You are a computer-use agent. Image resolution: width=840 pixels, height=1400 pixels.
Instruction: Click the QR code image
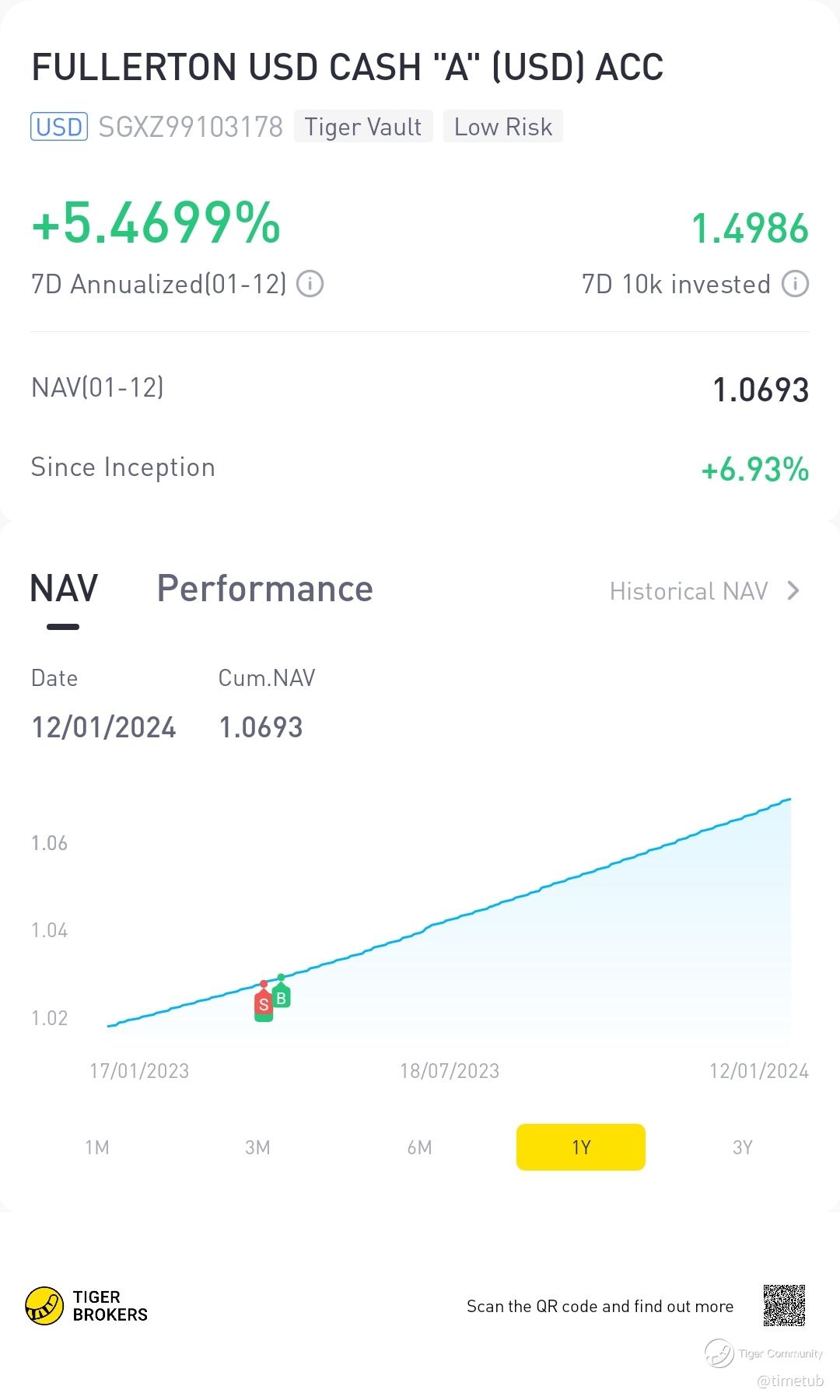(x=784, y=1305)
